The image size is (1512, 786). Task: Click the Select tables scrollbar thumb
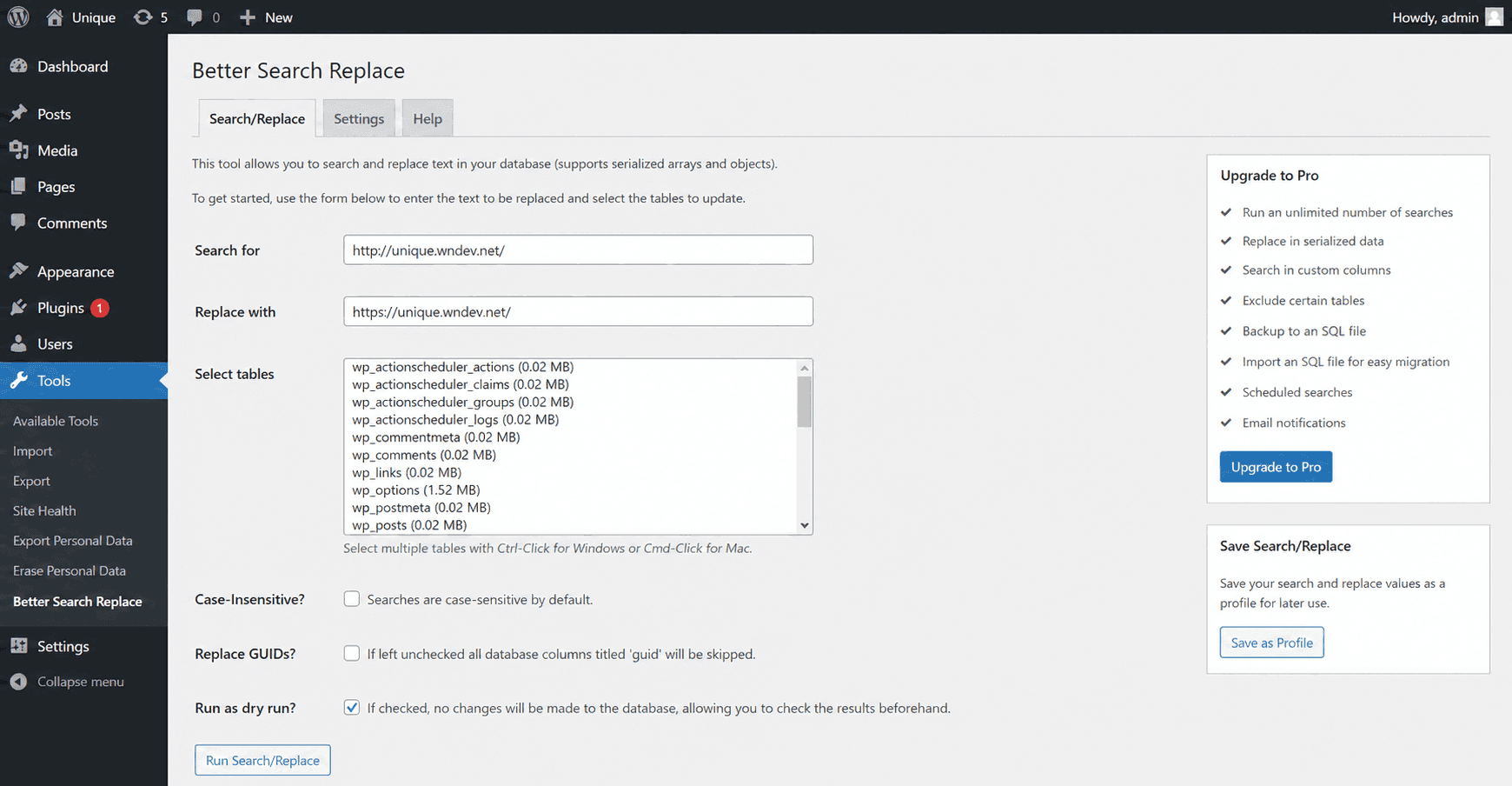(805, 401)
